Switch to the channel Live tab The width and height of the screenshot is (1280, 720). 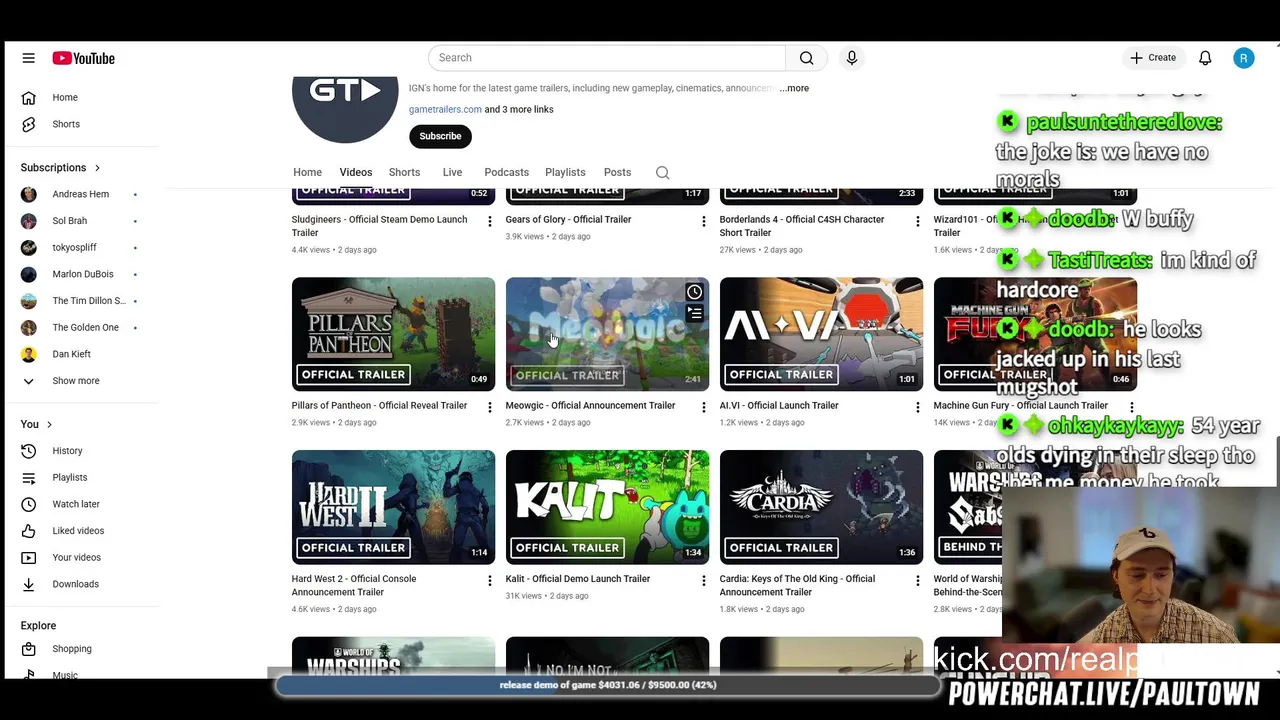452,172
